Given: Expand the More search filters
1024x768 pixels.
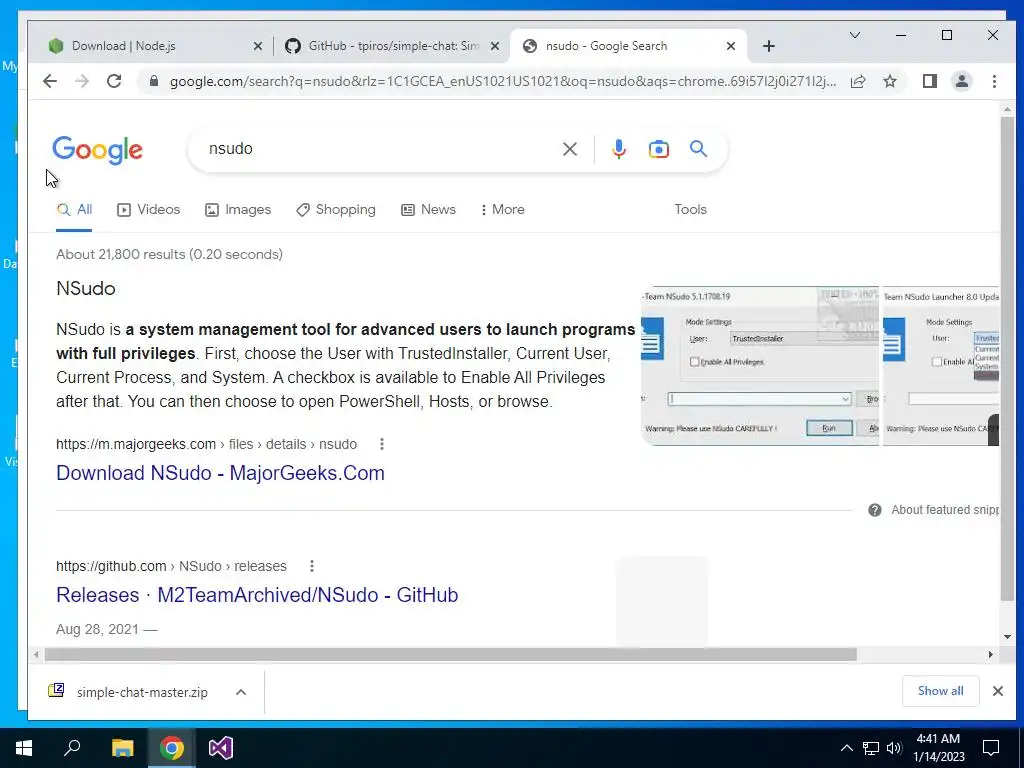Looking at the screenshot, I should tap(502, 210).
